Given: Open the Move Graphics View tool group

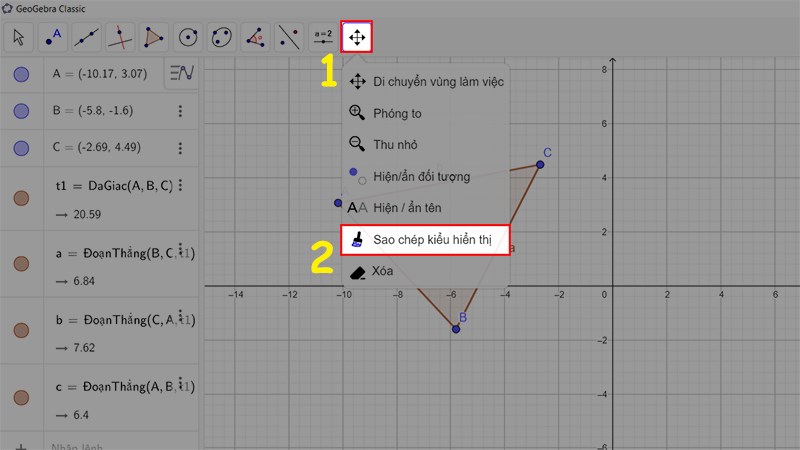Looking at the screenshot, I should [x=357, y=37].
